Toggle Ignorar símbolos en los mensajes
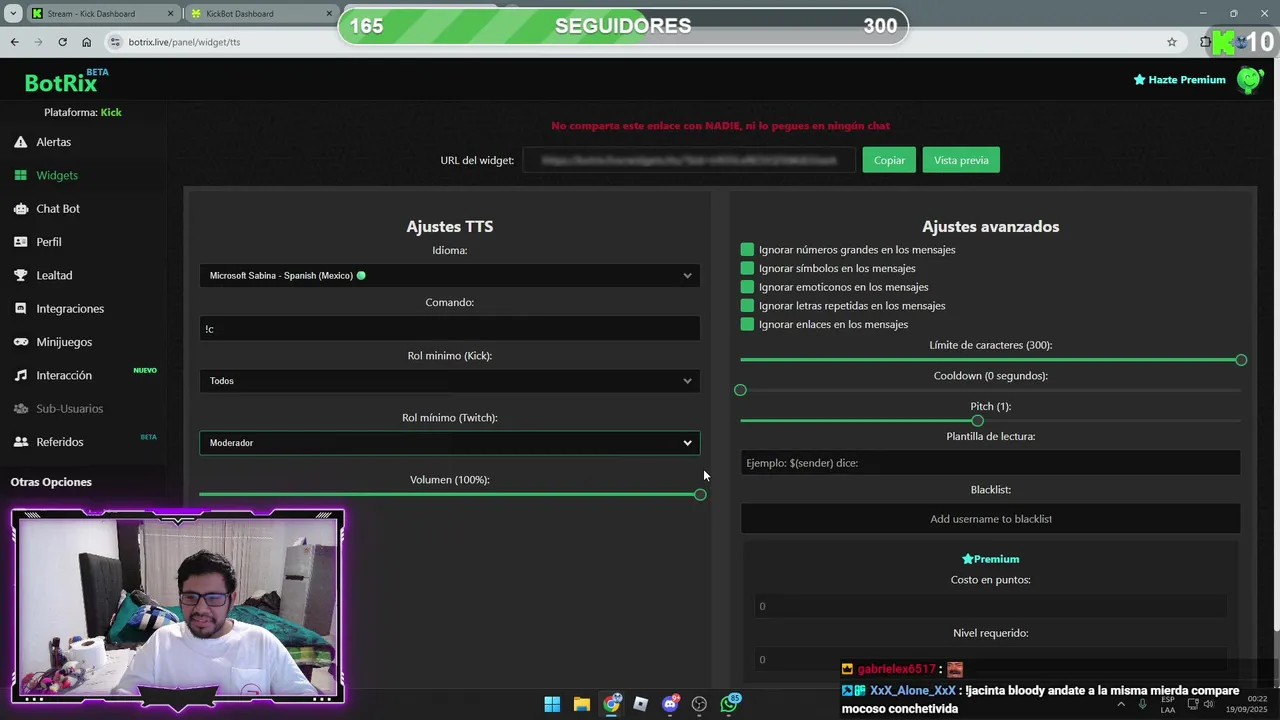Viewport: 1280px width, 720px height. coord(747,268)
